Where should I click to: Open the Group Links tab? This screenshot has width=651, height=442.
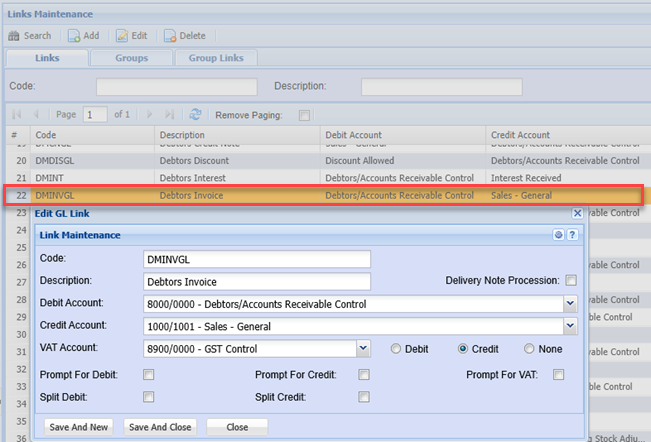(x=216, y=58)
